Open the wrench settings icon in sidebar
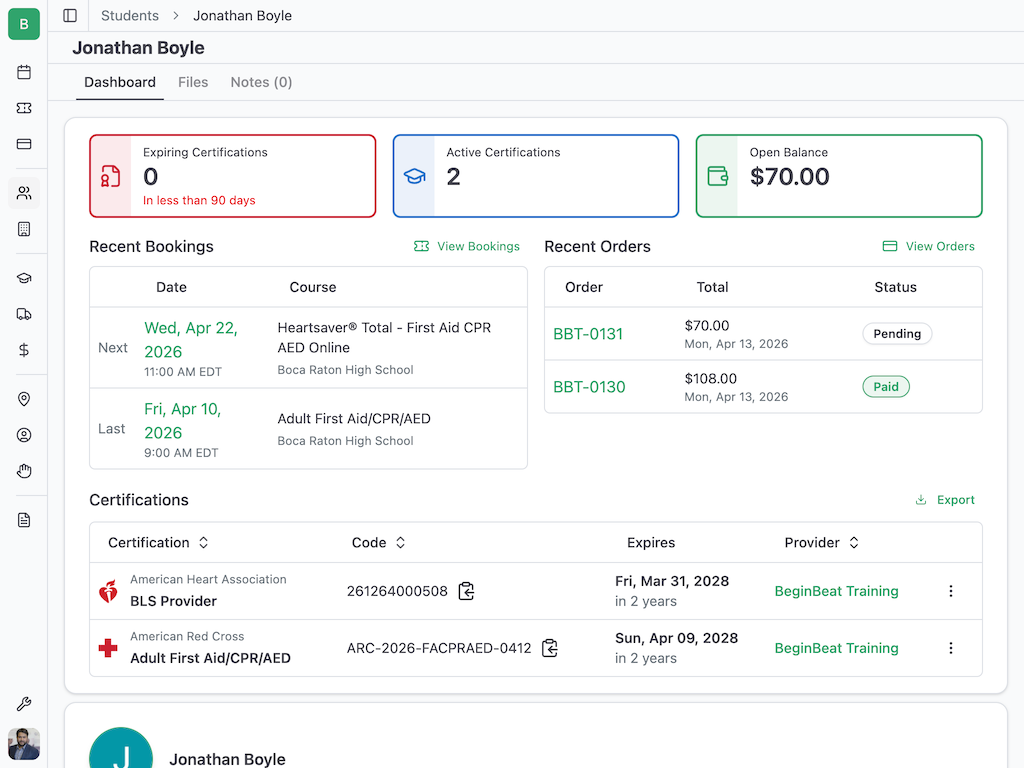 pos(24,704)
